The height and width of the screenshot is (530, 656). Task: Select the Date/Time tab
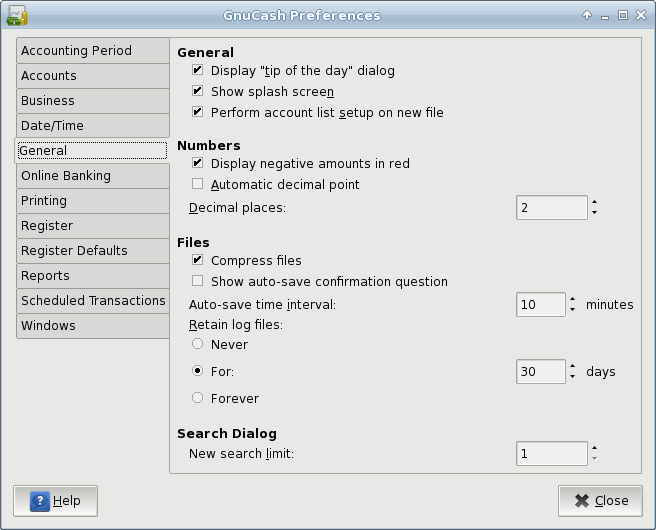click(x=93, y=125)
